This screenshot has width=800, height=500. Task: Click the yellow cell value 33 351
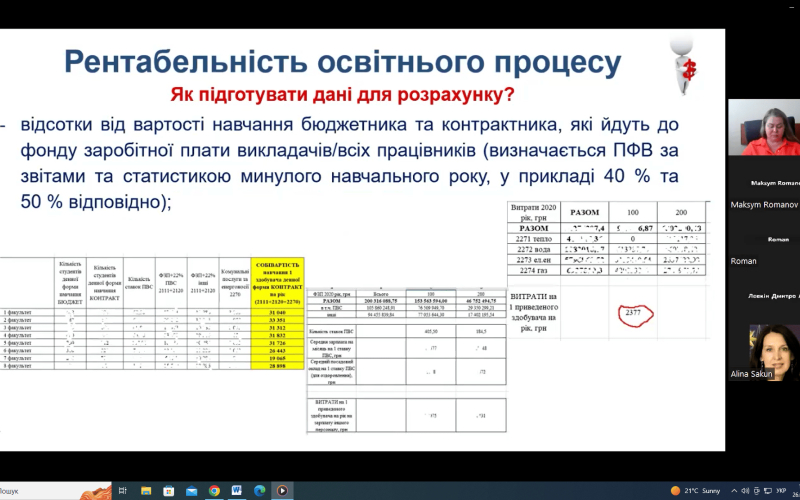[x=278, y=320]
